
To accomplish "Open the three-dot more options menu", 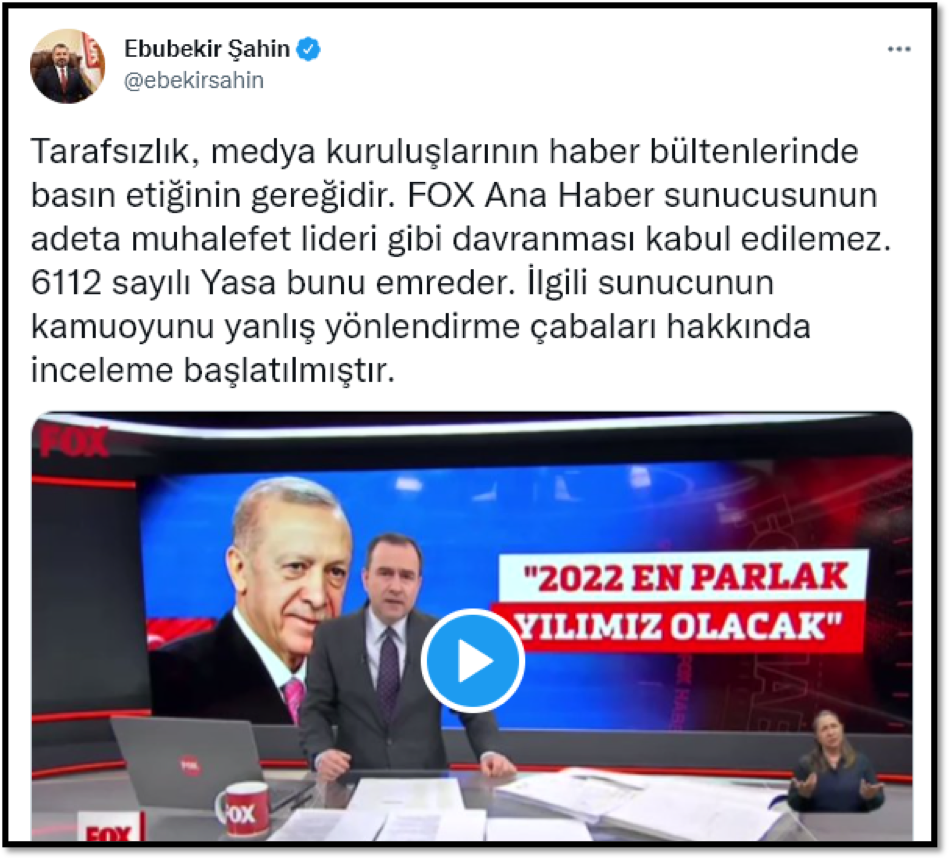I will tap(899, 49).
